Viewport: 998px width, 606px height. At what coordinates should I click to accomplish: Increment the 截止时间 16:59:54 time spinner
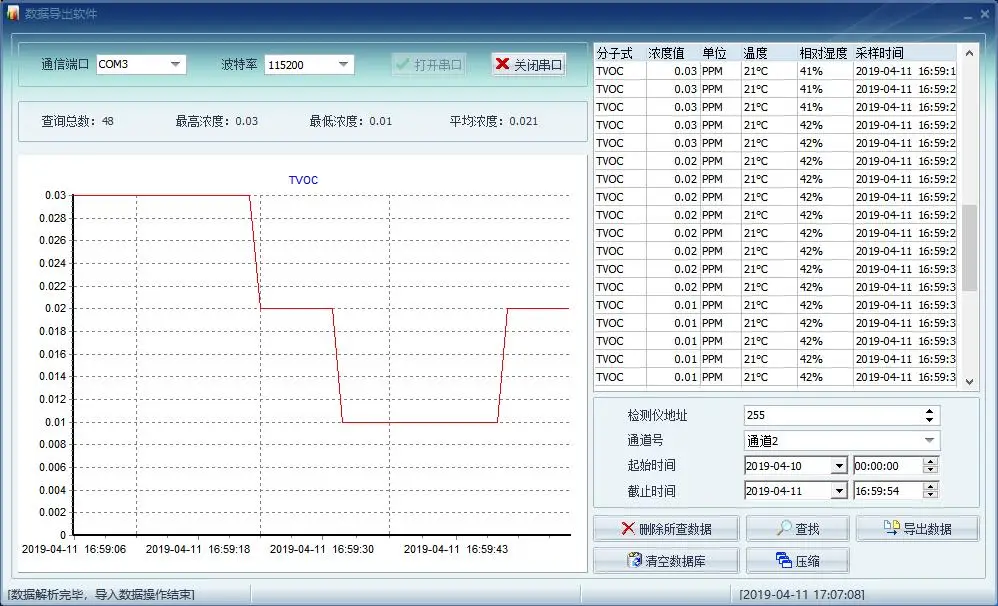click(x=931, y=486)
